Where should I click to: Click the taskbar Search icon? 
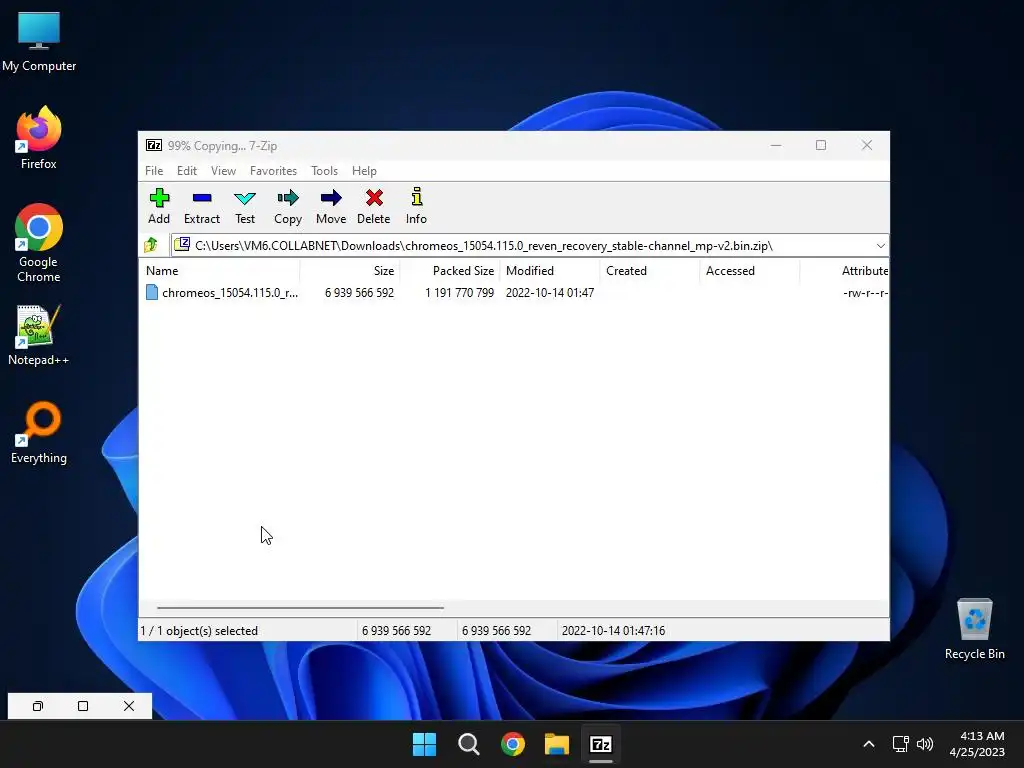(469, 744)
